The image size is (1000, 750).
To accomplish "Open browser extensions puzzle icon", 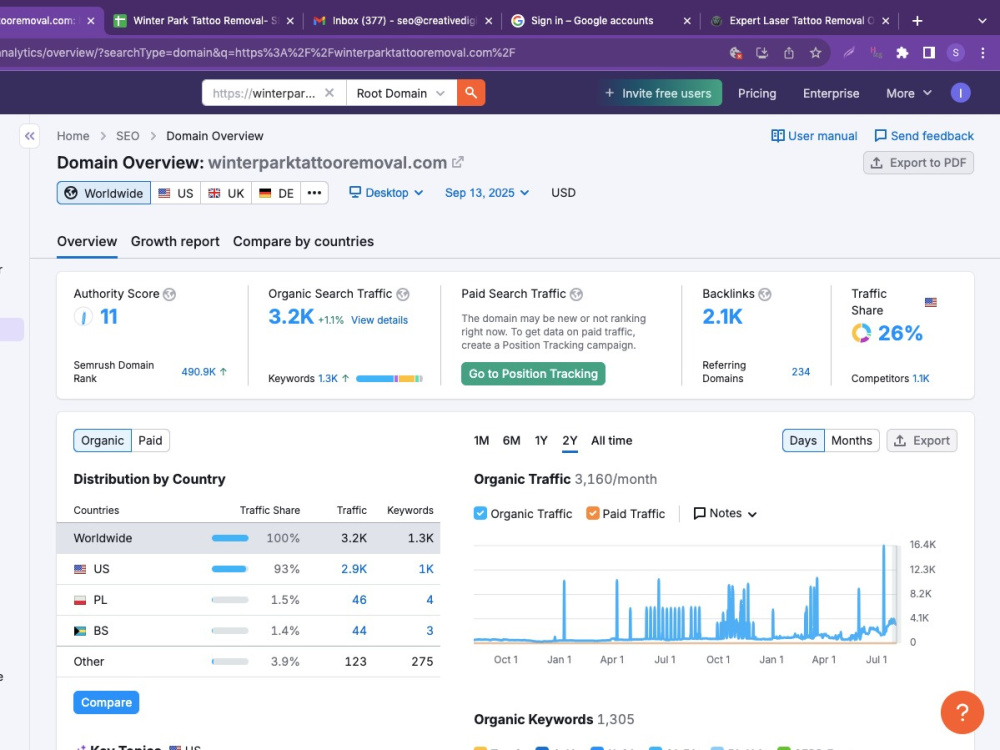I will (x=902, y=53).
